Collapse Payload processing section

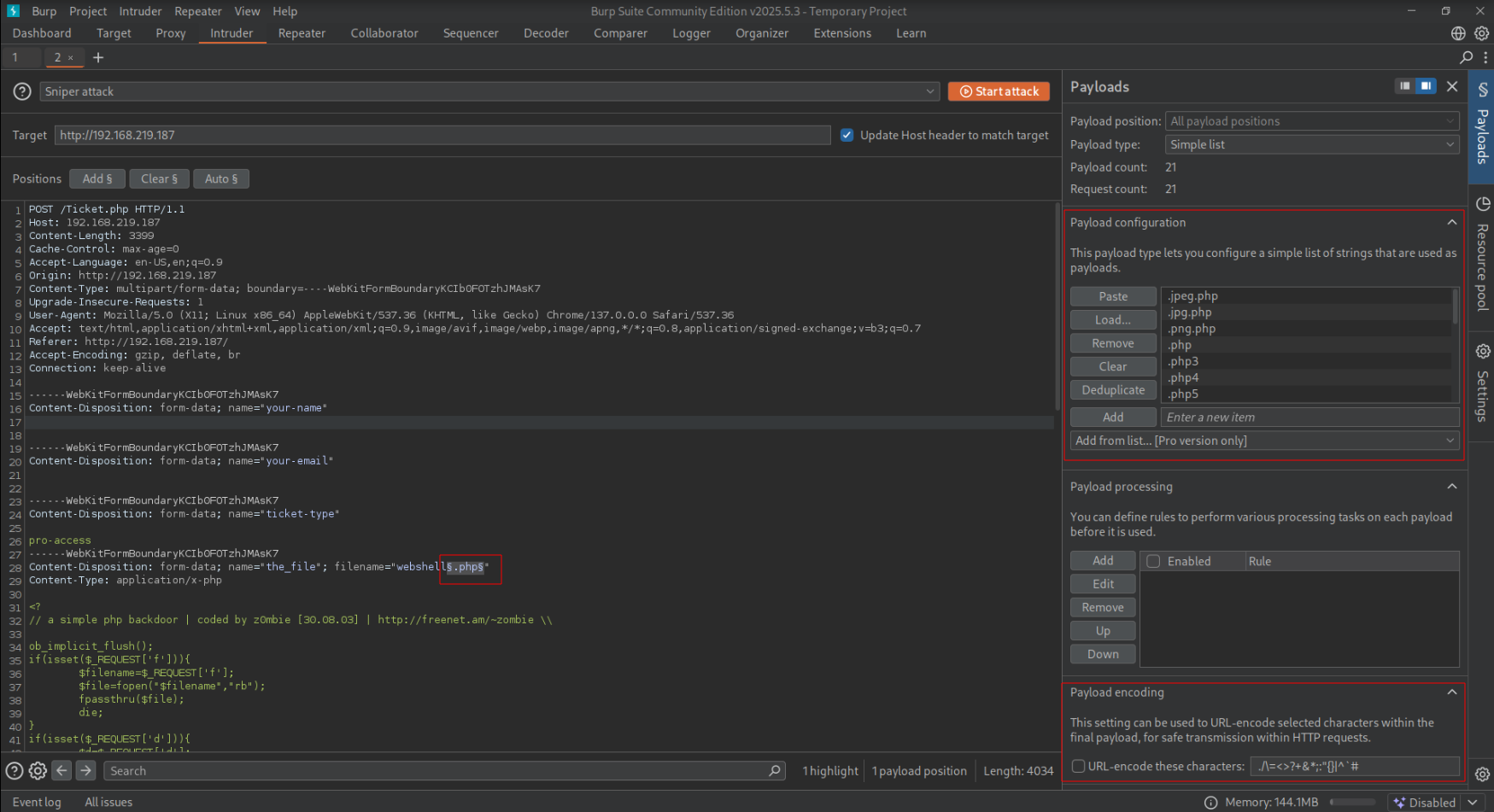[1451, 486]
